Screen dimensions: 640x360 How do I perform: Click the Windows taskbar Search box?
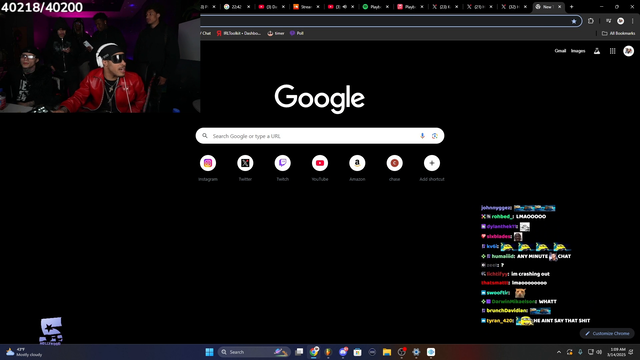(x=254, y=352)
